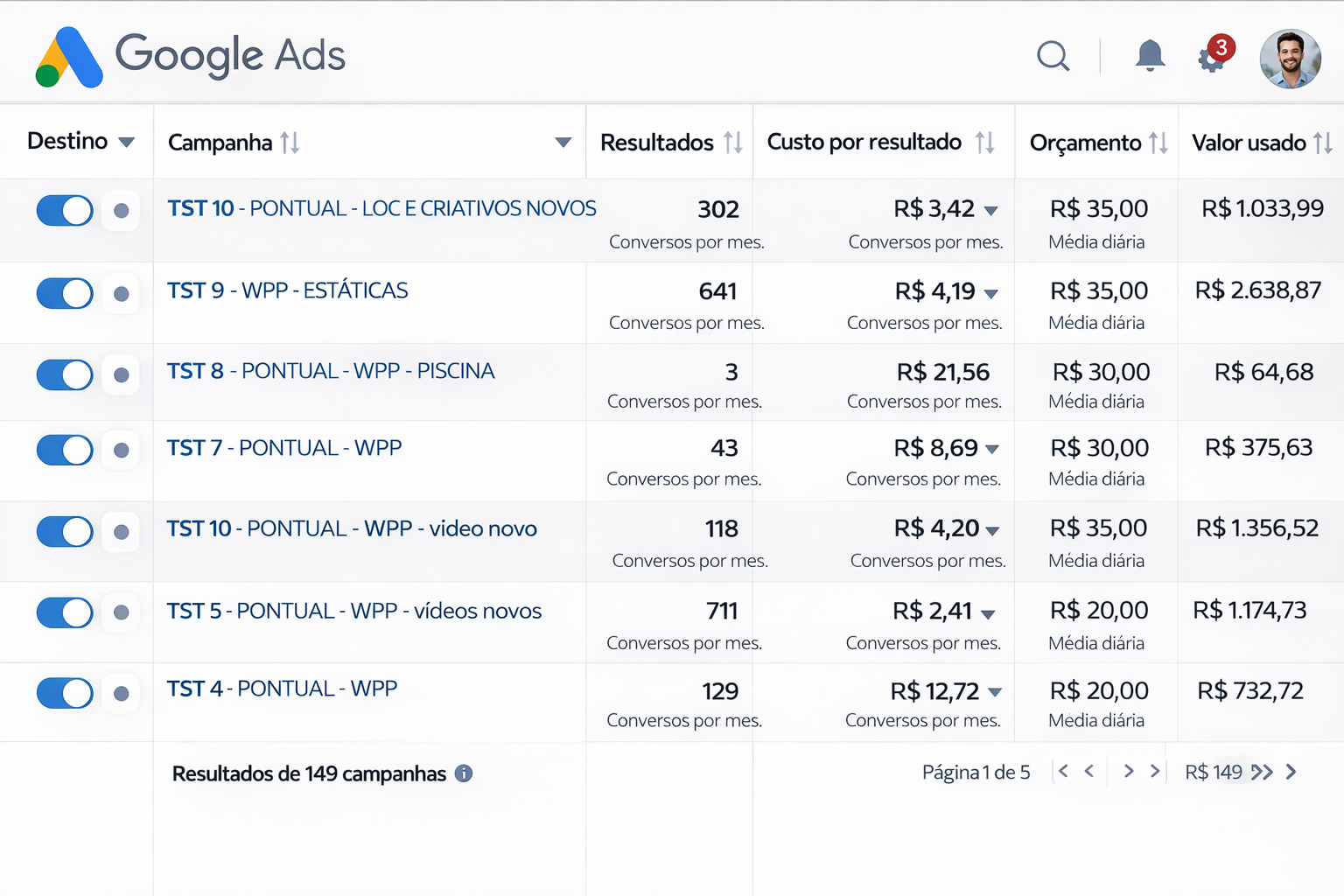Viewport: 1344px width, 896px height.
Task: Click the Campanha column header
Action: 220,143
